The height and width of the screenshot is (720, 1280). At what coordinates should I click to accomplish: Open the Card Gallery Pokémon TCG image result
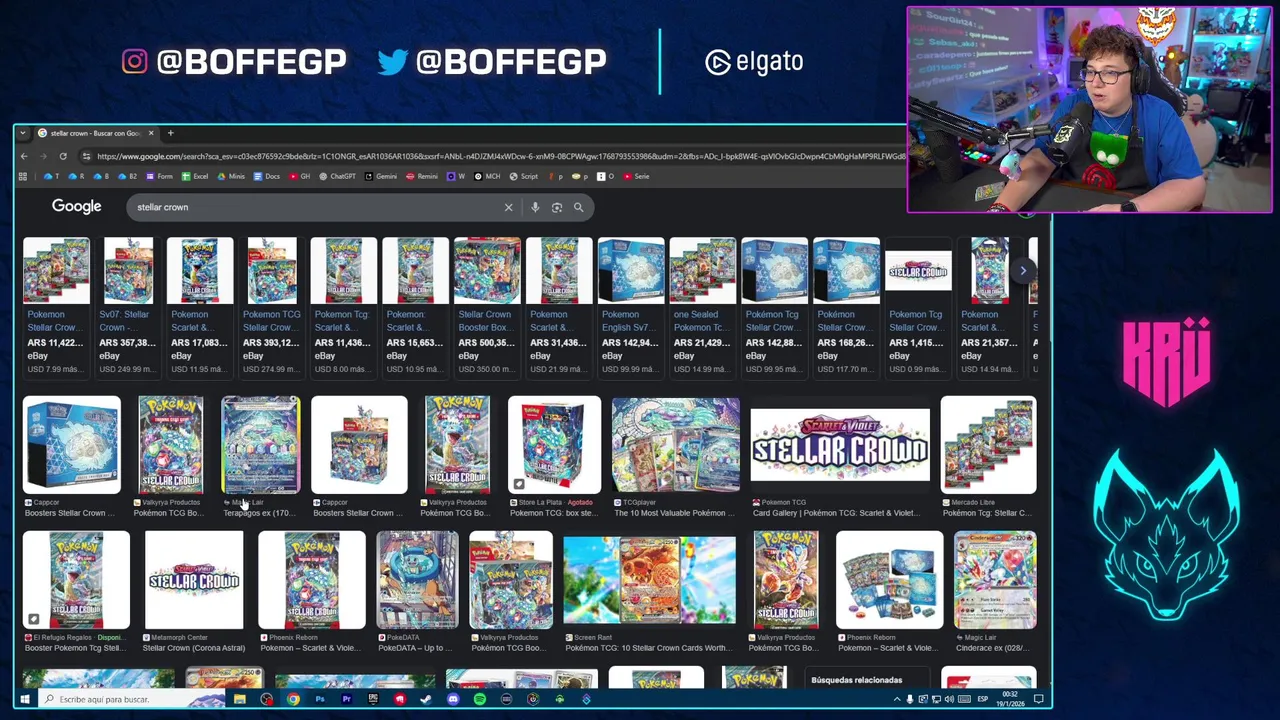pyautogui.click(x=840, y=457)
